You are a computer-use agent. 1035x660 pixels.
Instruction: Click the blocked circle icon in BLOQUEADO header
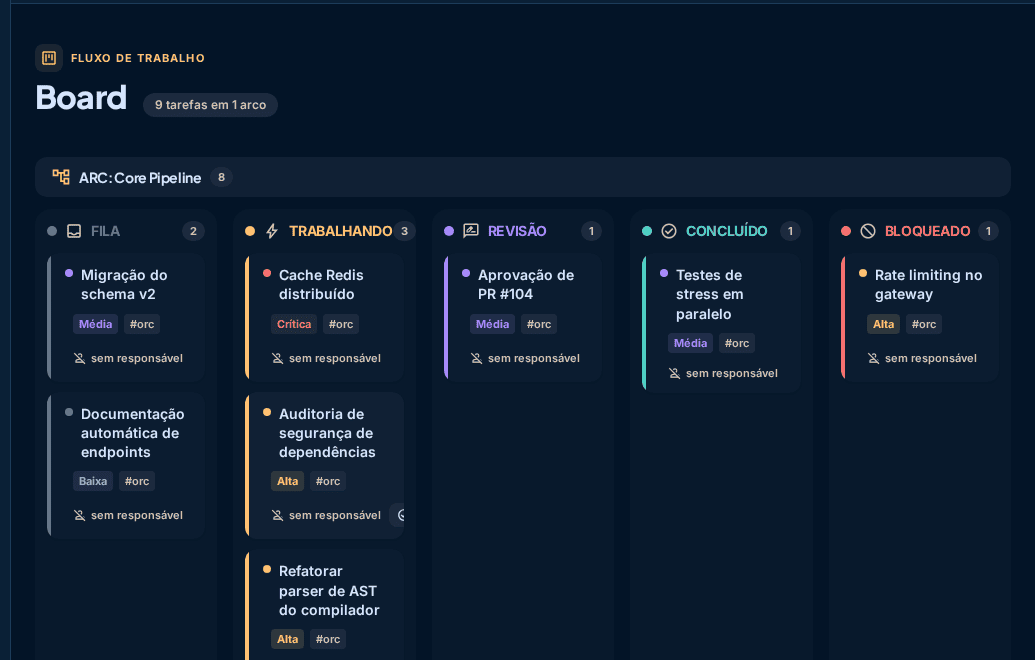[x=868, y=231]
